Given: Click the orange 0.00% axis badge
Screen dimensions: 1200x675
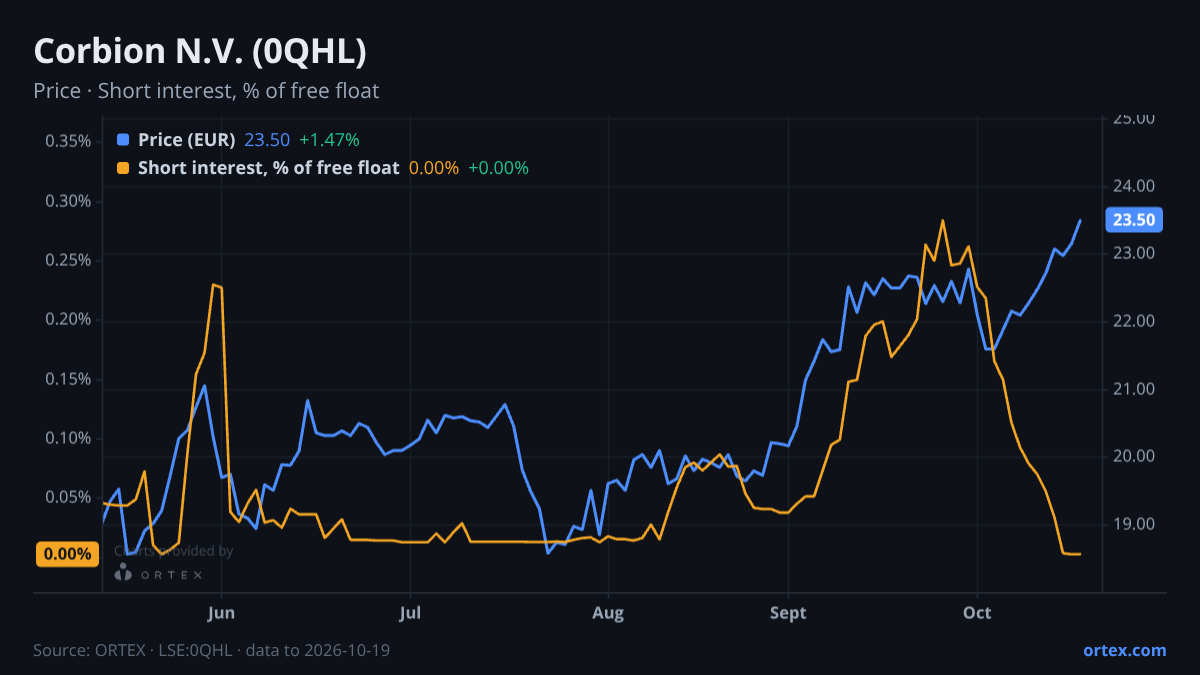Looking at the screenshot, I should 68,554.
